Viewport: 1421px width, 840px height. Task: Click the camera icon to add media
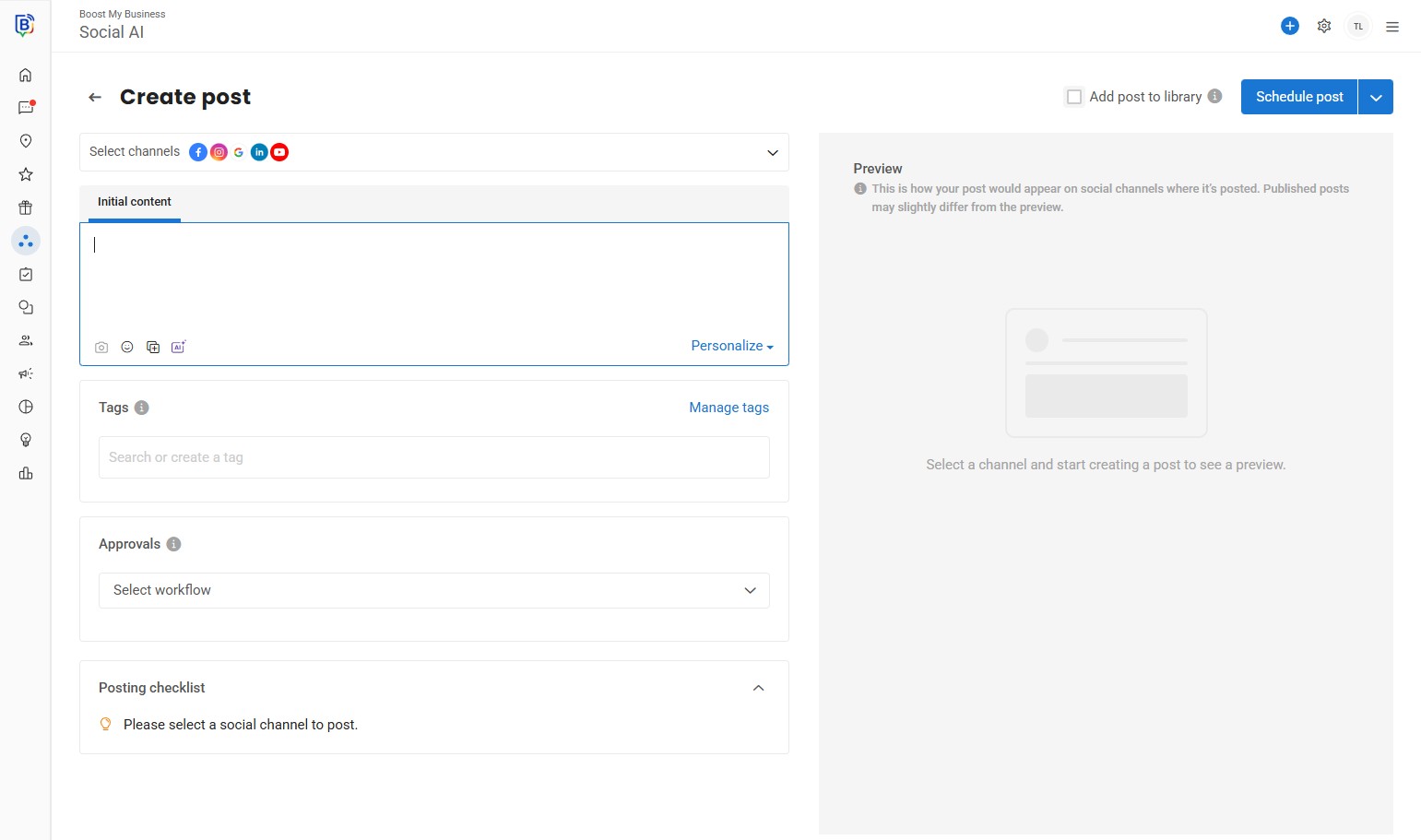point(101,348)
